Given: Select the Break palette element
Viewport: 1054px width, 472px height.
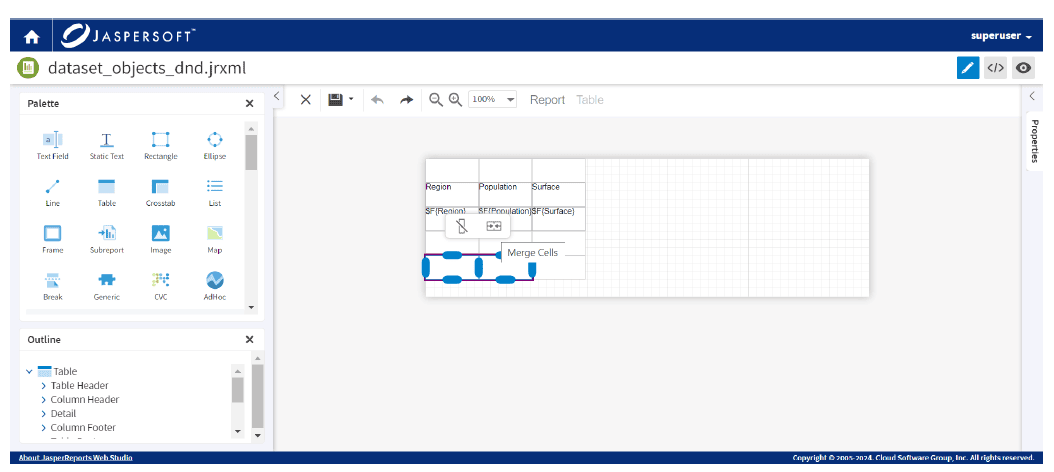Looking at the screenshot, I should (x=52, y=286).
